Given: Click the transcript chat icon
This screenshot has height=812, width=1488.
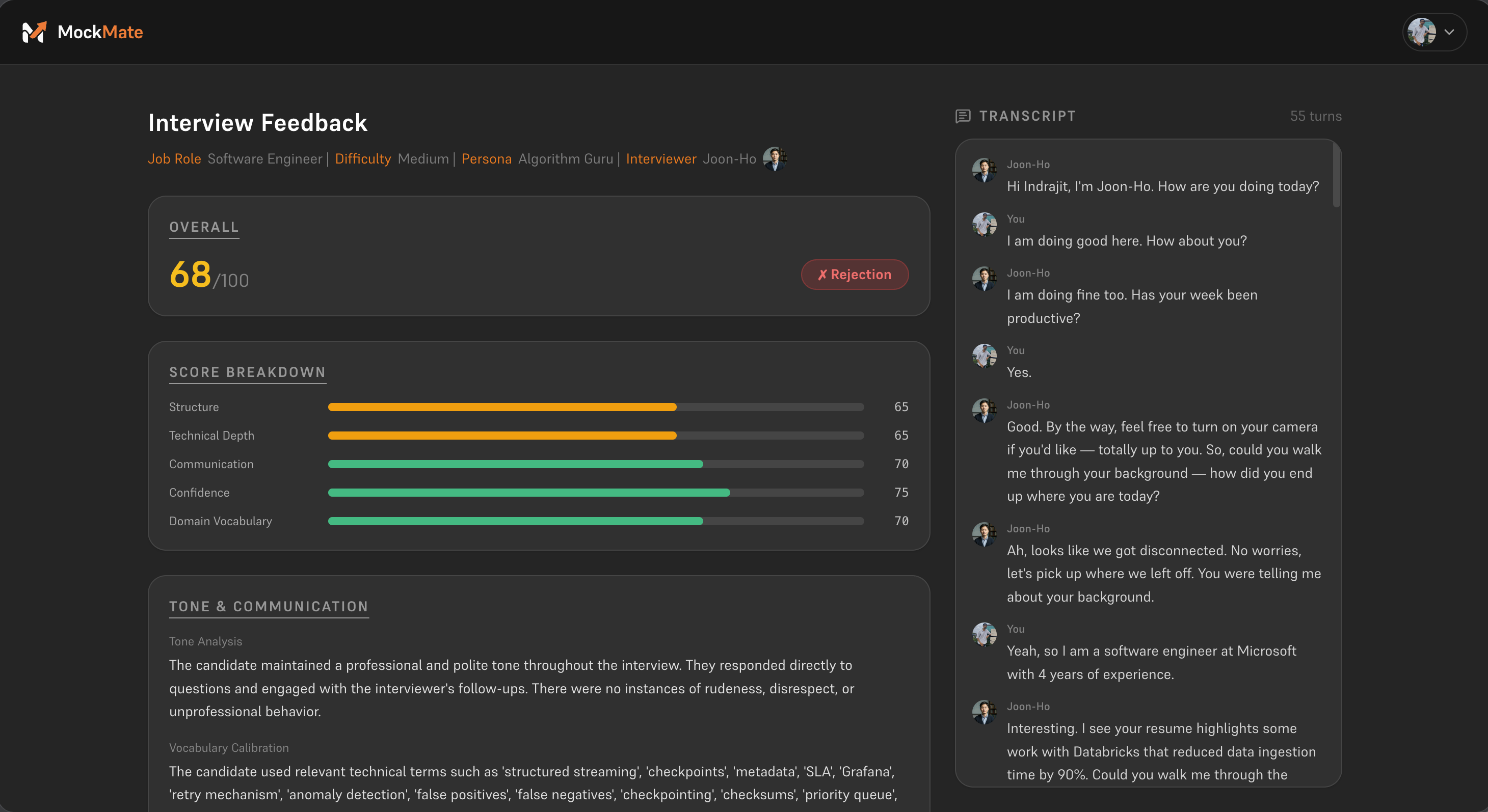Looking at the screenshot, I should coord(962,116).
